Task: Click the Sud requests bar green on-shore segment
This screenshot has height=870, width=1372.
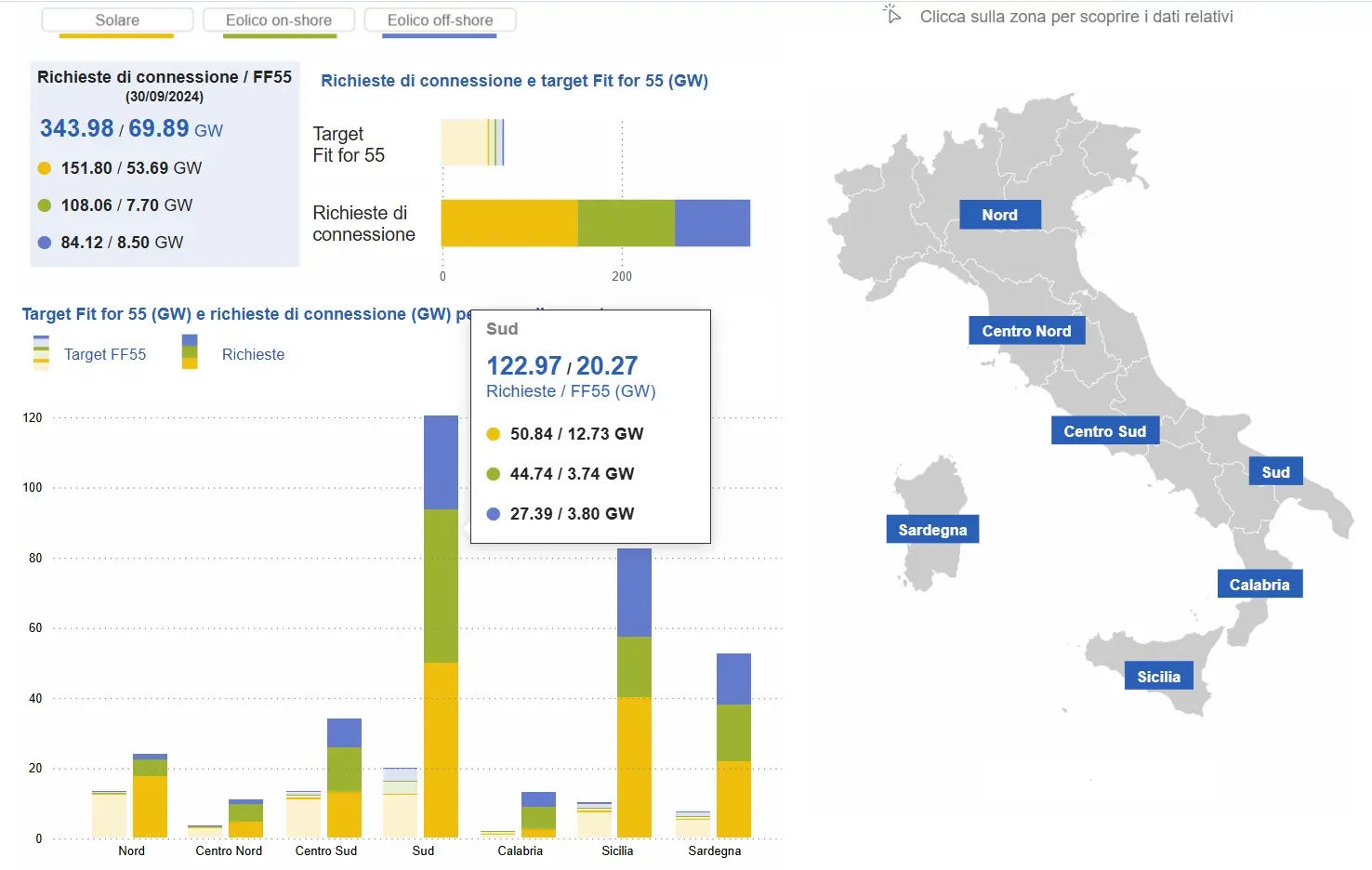Action: click(x=441, y=586)
